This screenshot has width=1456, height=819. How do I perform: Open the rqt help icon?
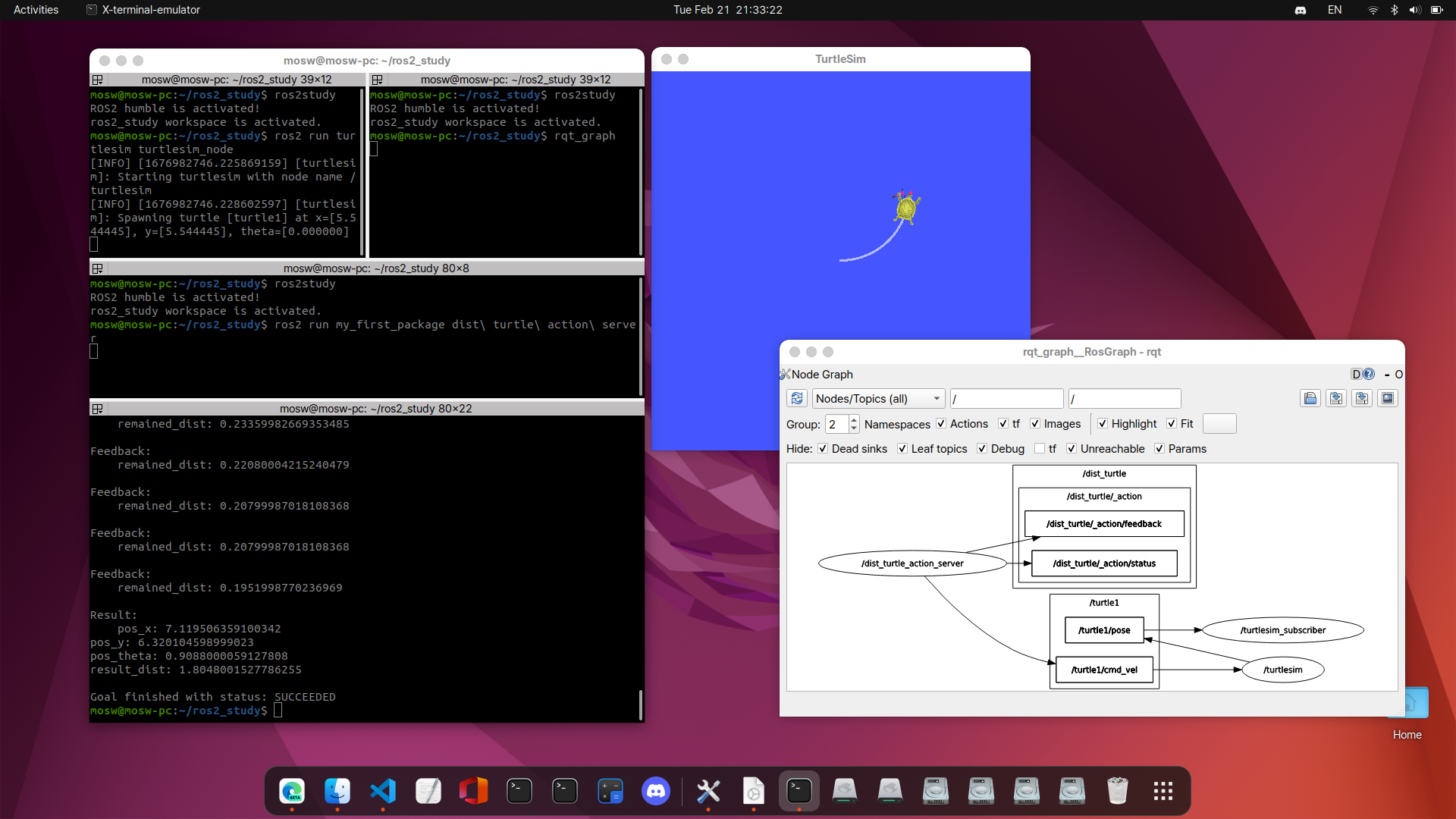pyautogui.click(x=1368, y=374)
